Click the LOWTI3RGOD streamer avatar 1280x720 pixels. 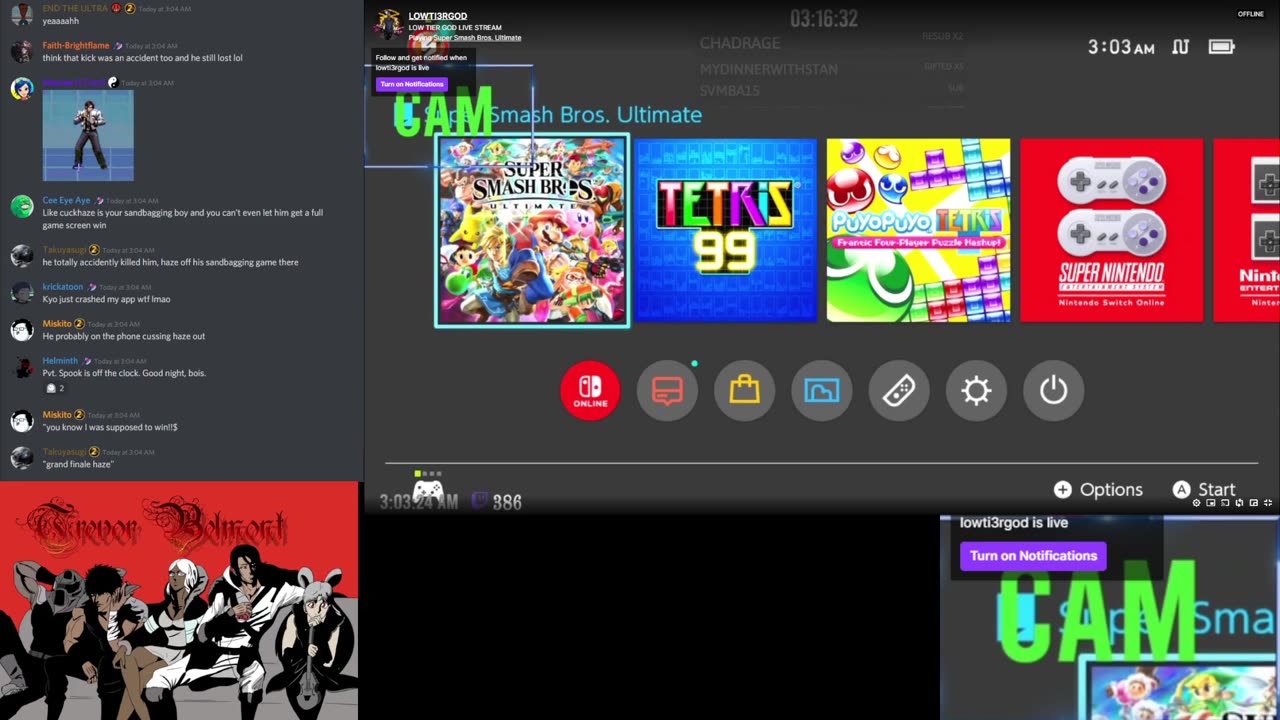[x=388, y=25]
